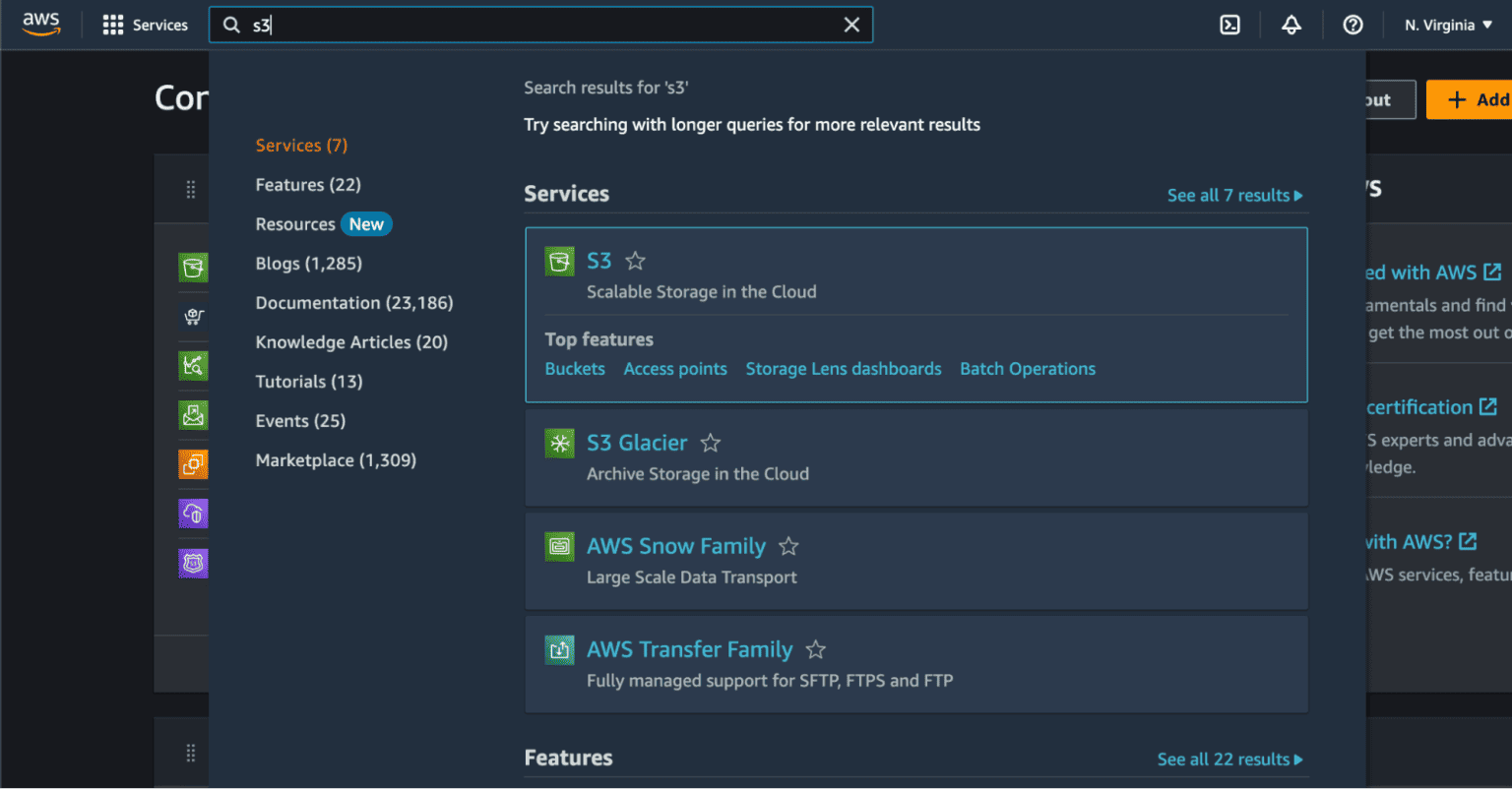Click the S3 Glacier service icon

coord(560,444)
